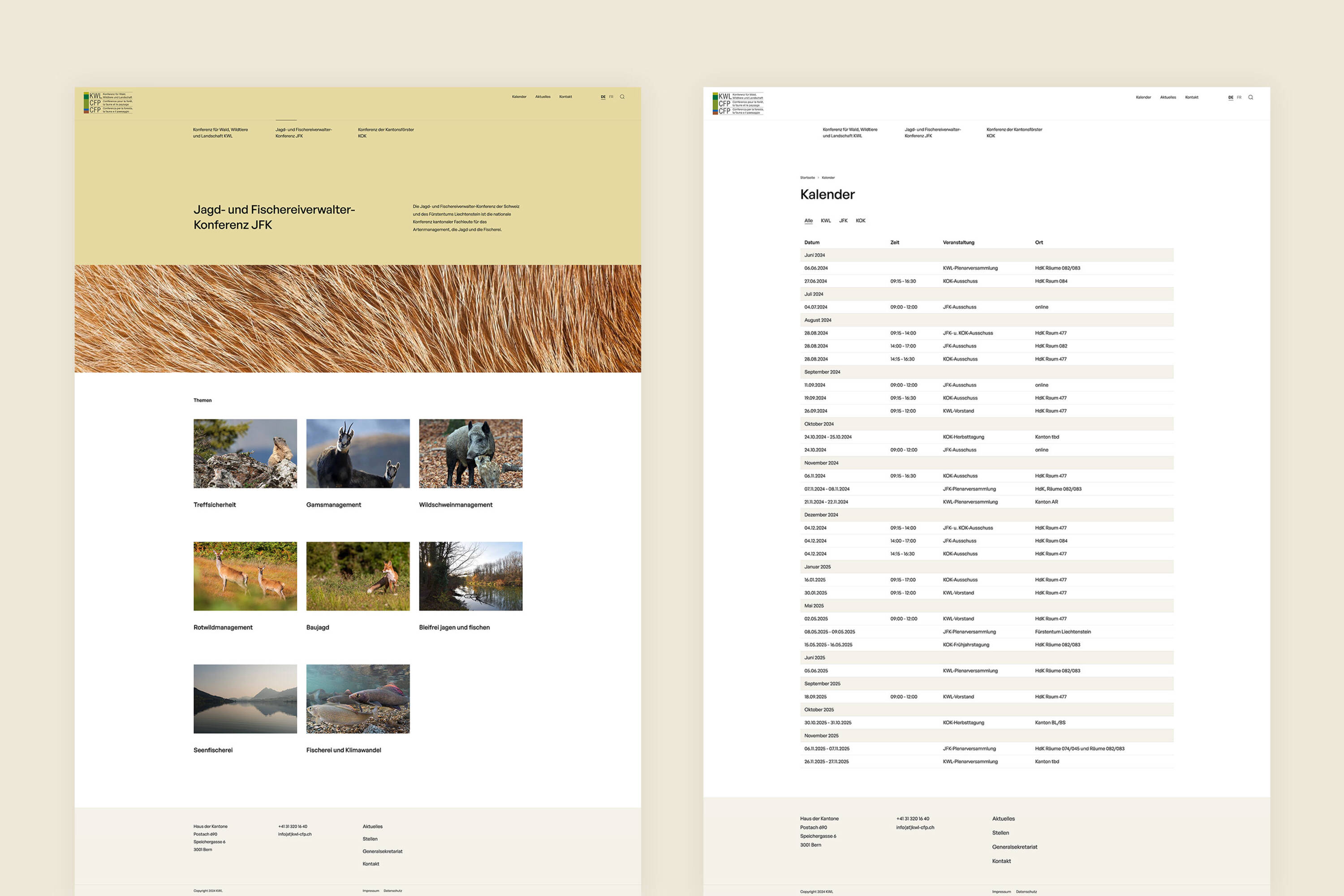Open Aktuelles in left page top navigation
The height and width of the screenshot is (896, 1344).
coord(543,97)
